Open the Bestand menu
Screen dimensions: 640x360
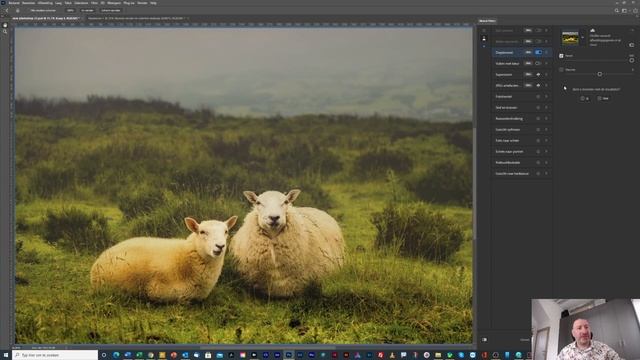[14, 3]
